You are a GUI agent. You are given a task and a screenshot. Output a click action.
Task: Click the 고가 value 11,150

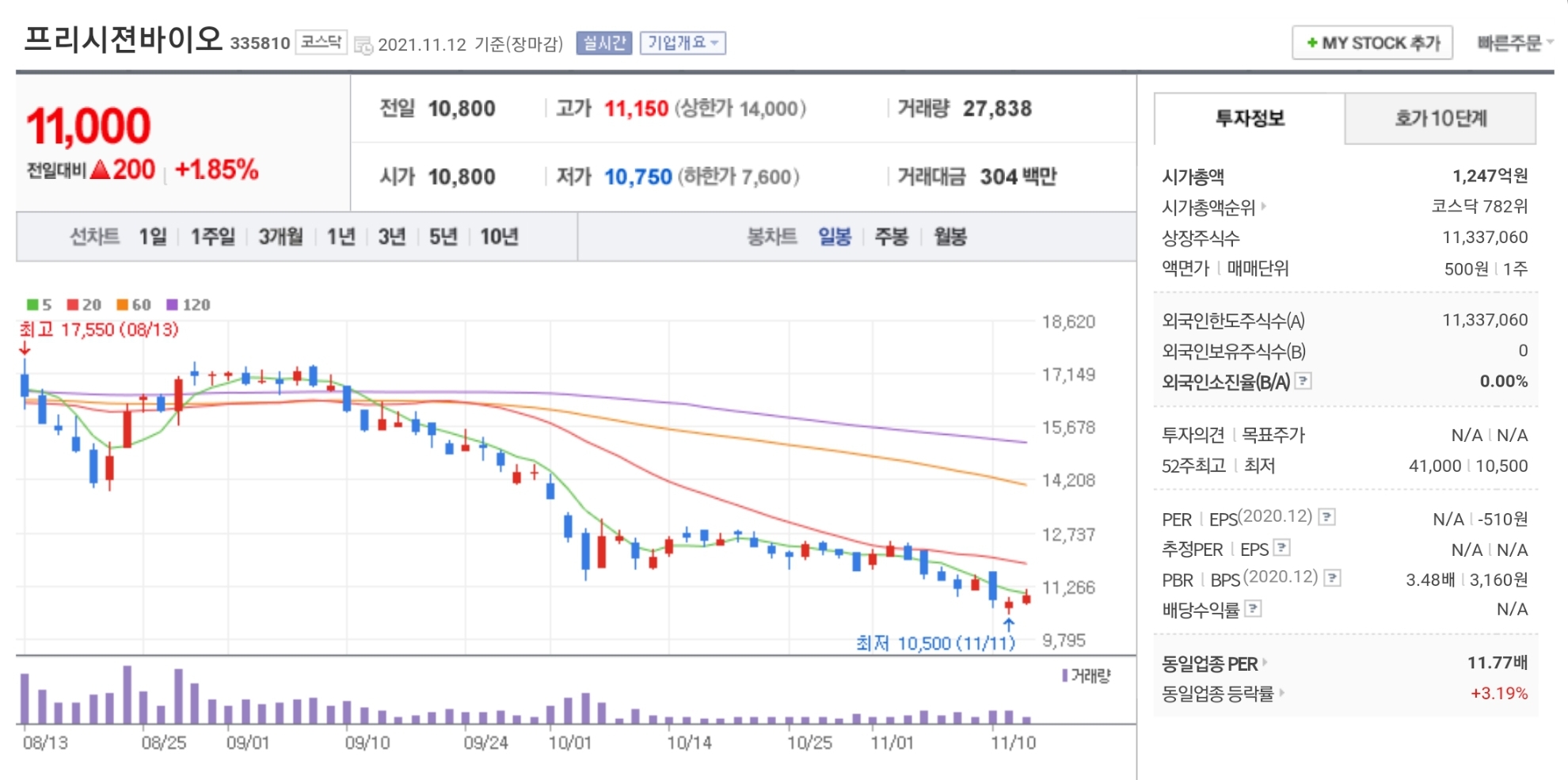tap(636, 108)
